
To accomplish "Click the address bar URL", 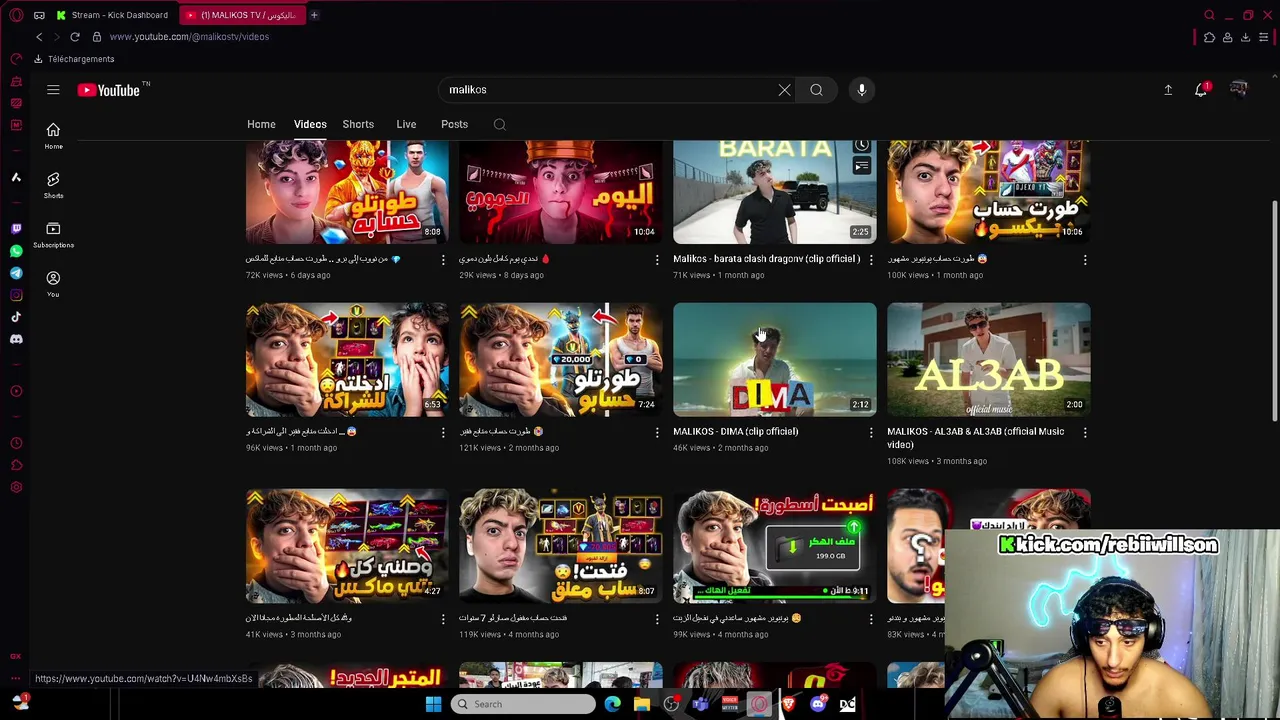I will 189,37.
